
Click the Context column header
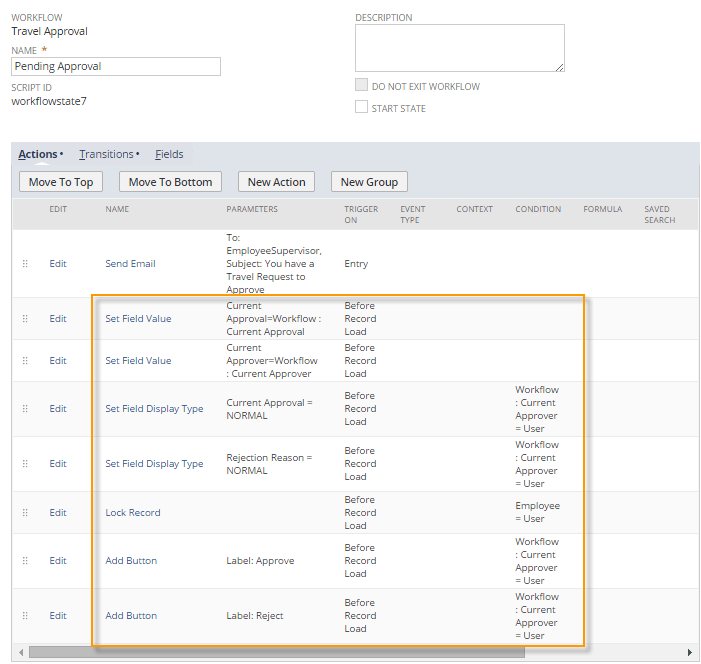(x=474, y=209)
